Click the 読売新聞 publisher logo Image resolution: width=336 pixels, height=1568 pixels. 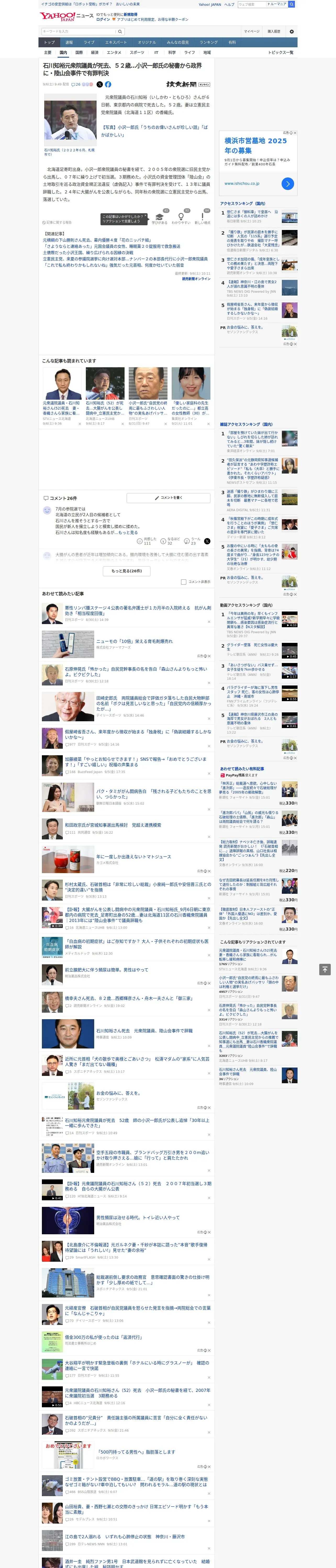188,85
